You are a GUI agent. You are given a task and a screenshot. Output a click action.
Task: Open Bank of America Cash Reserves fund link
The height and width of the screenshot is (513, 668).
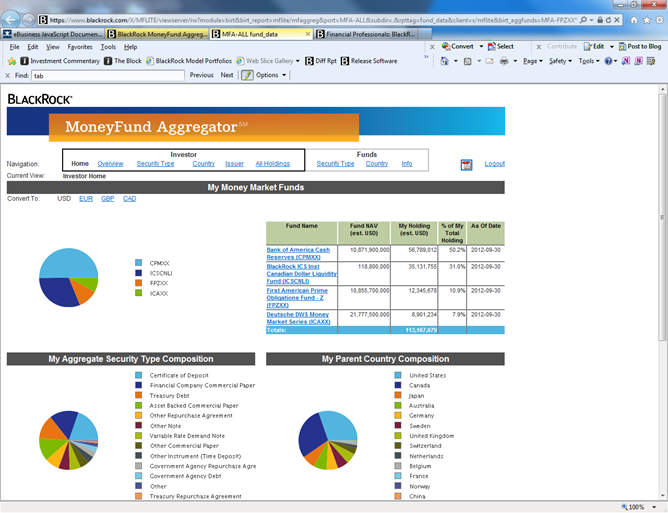298,254
